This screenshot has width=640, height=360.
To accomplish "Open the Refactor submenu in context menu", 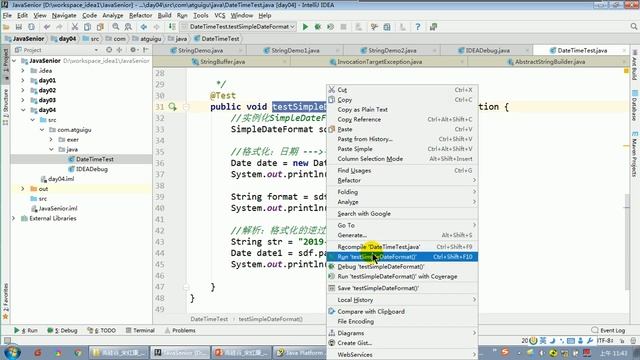I will click(402, 180).
